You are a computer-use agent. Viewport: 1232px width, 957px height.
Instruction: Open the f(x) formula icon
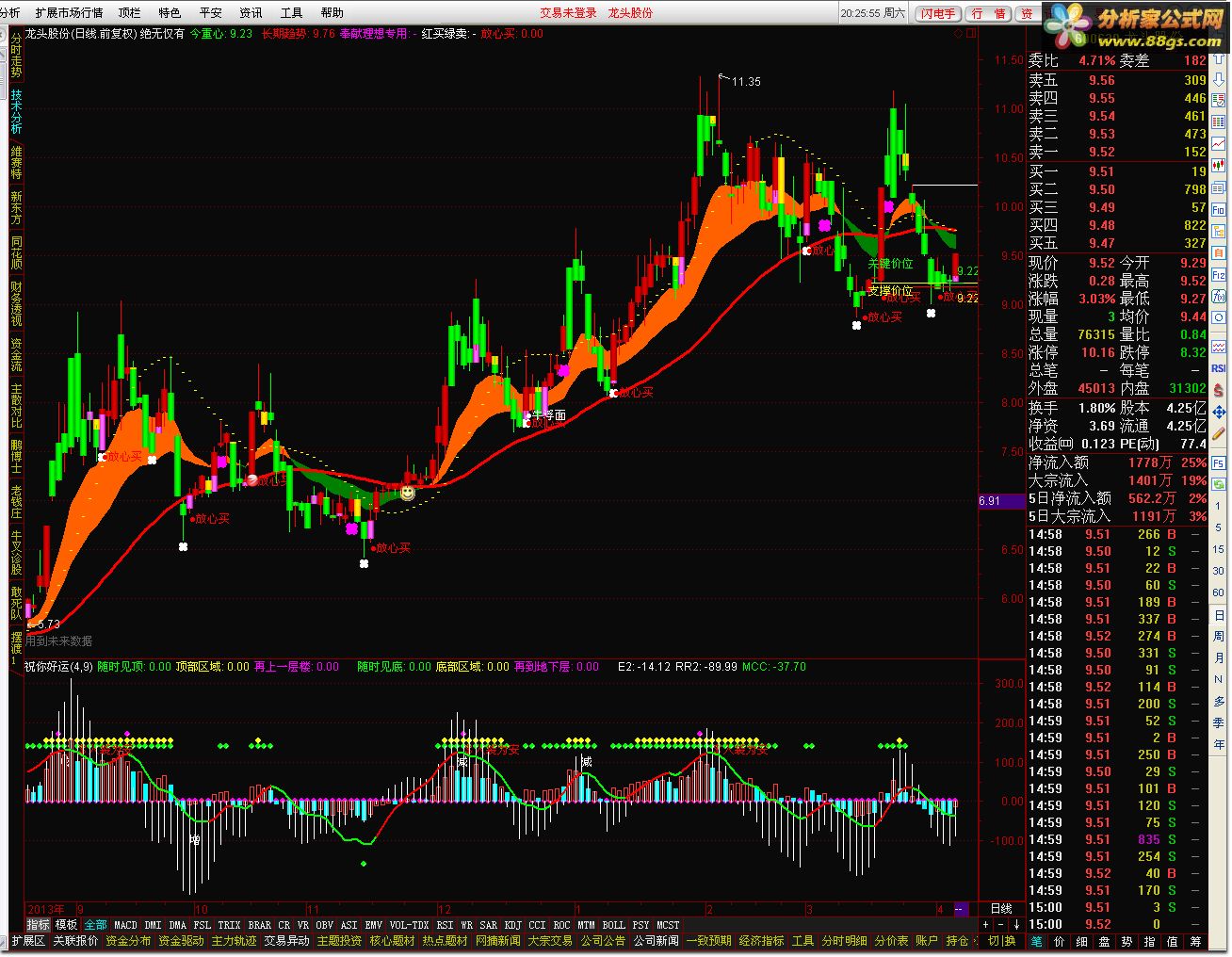pyautogui.click(x=1218, y=296)
